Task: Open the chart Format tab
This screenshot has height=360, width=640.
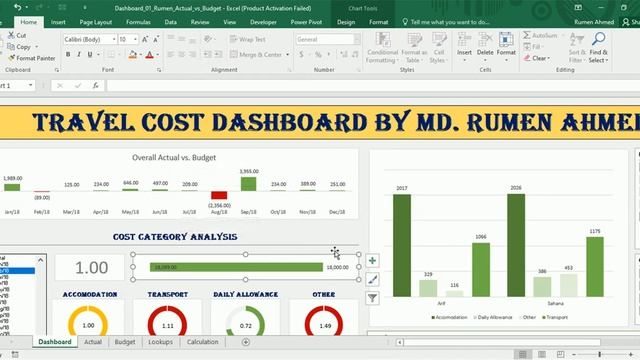Action: pos(378,22)
